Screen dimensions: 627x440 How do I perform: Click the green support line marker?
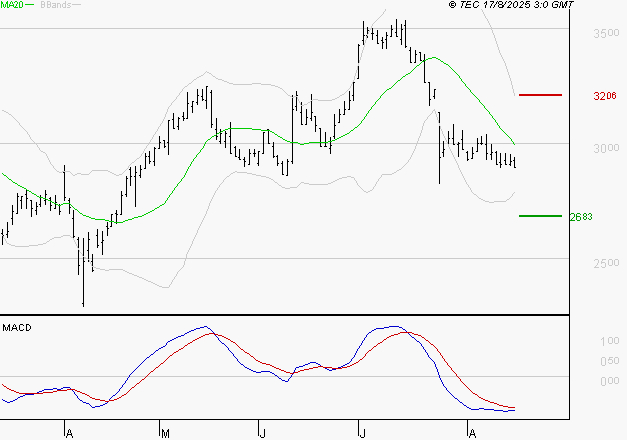coord(540,216)
